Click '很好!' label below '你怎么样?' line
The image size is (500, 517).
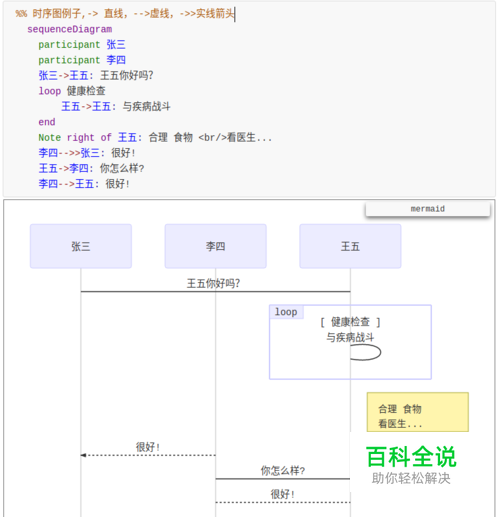pyautogui.click(x=283, y=494)
